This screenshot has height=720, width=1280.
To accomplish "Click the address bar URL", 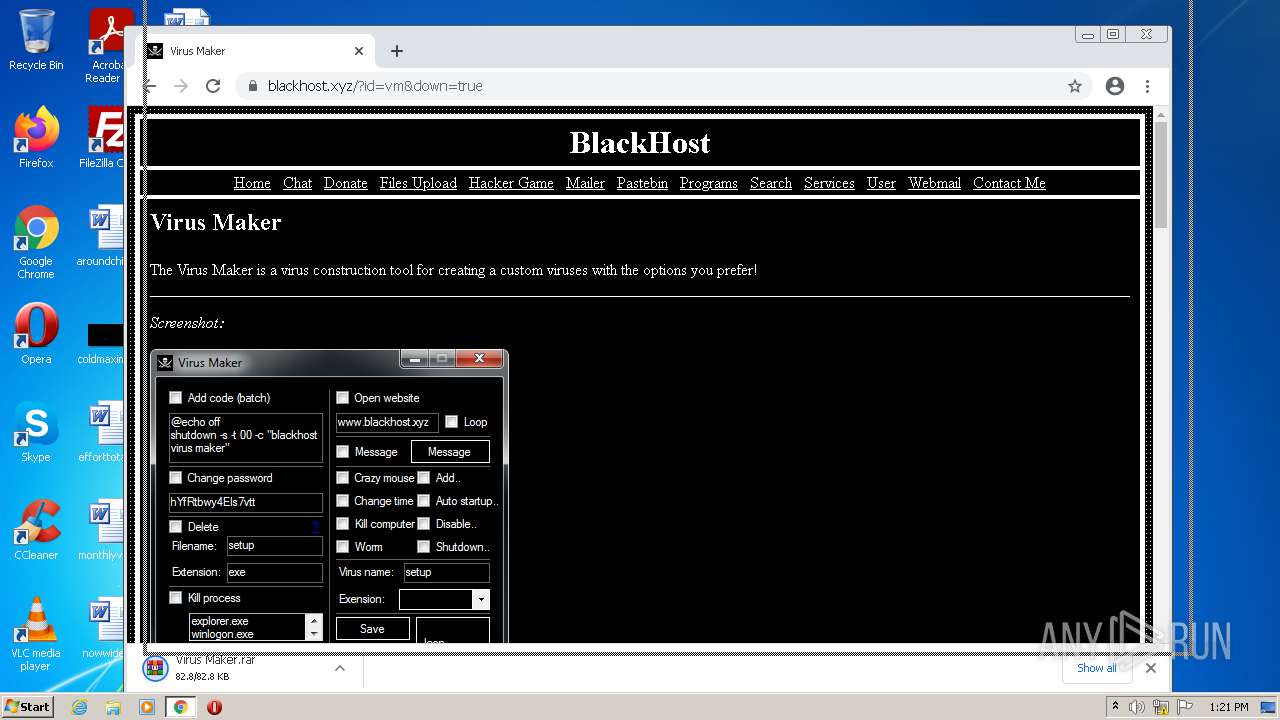I will point(375,86).
